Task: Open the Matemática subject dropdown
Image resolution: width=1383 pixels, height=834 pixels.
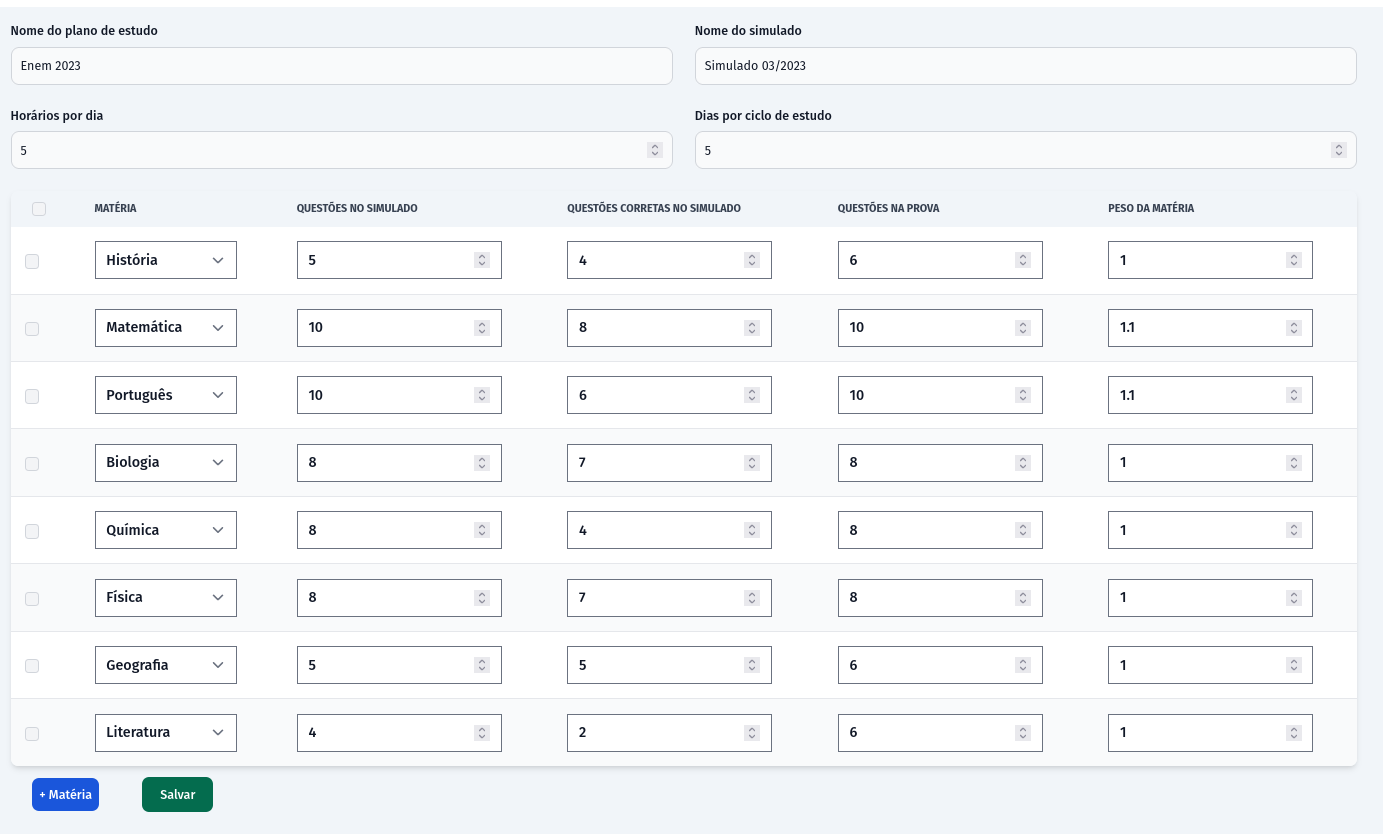Action: (166, 328)
